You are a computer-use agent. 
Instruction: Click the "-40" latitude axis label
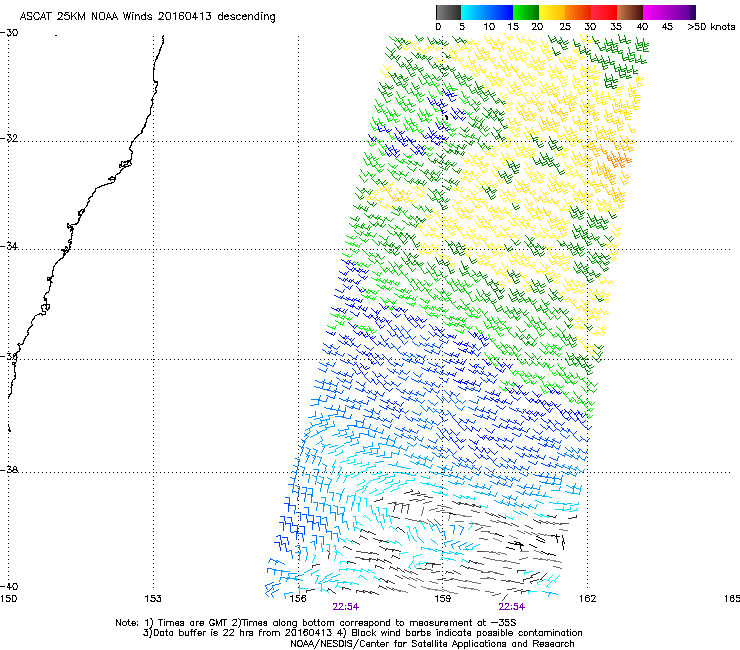tap(9, 587)
